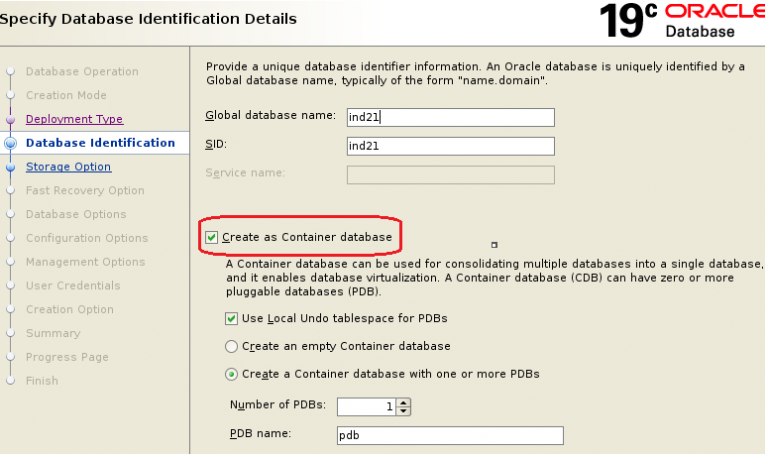Screen dimensions: 768x455
Task: Click the Creation Mode step label
Action: pyautogui.click(x=65, y=95)
